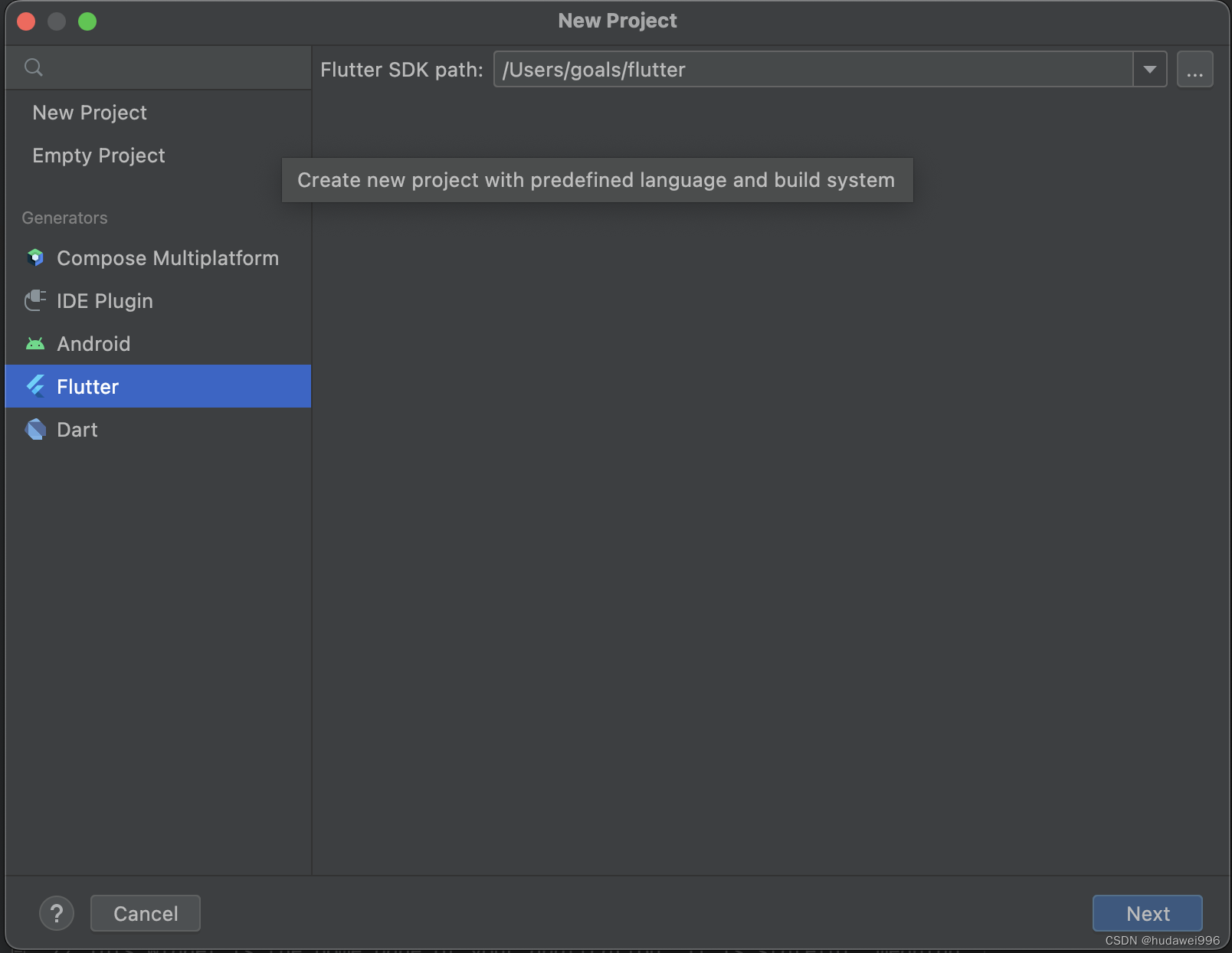This screenshot has height=953, width=1232.
Task: Click the green maximize traffic light
Action: click(x=88, y=22)
